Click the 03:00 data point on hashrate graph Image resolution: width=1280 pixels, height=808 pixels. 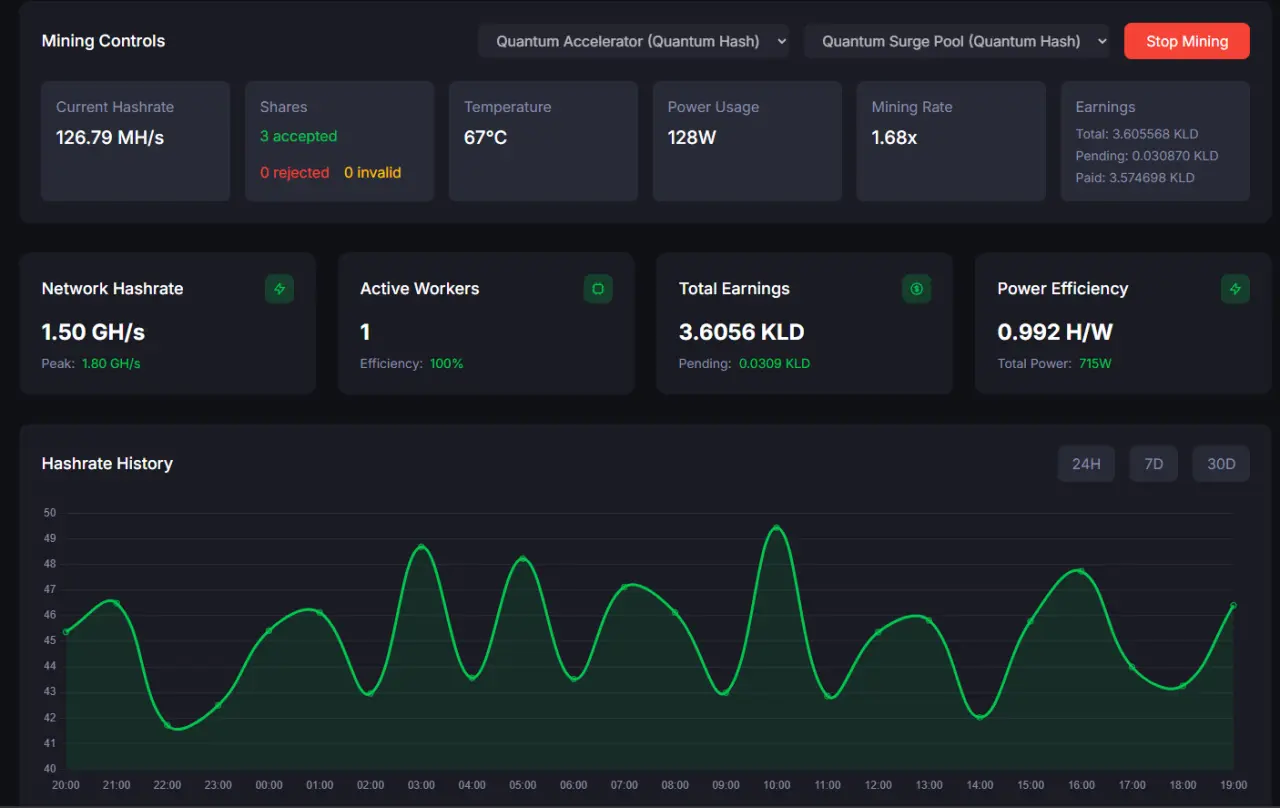tap(421, 547)
